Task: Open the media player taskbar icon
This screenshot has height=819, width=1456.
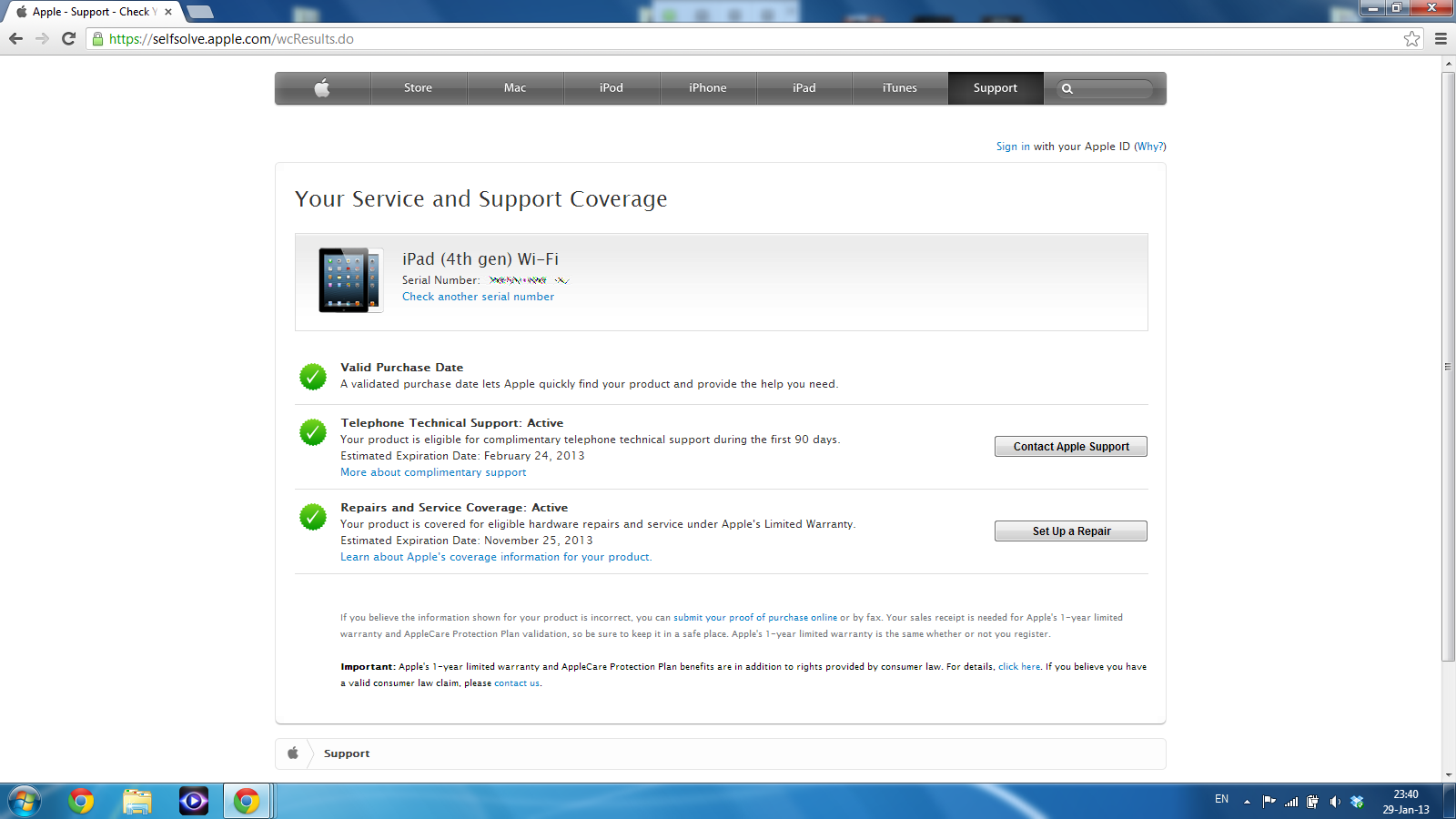Action: (x=194, y=802)
